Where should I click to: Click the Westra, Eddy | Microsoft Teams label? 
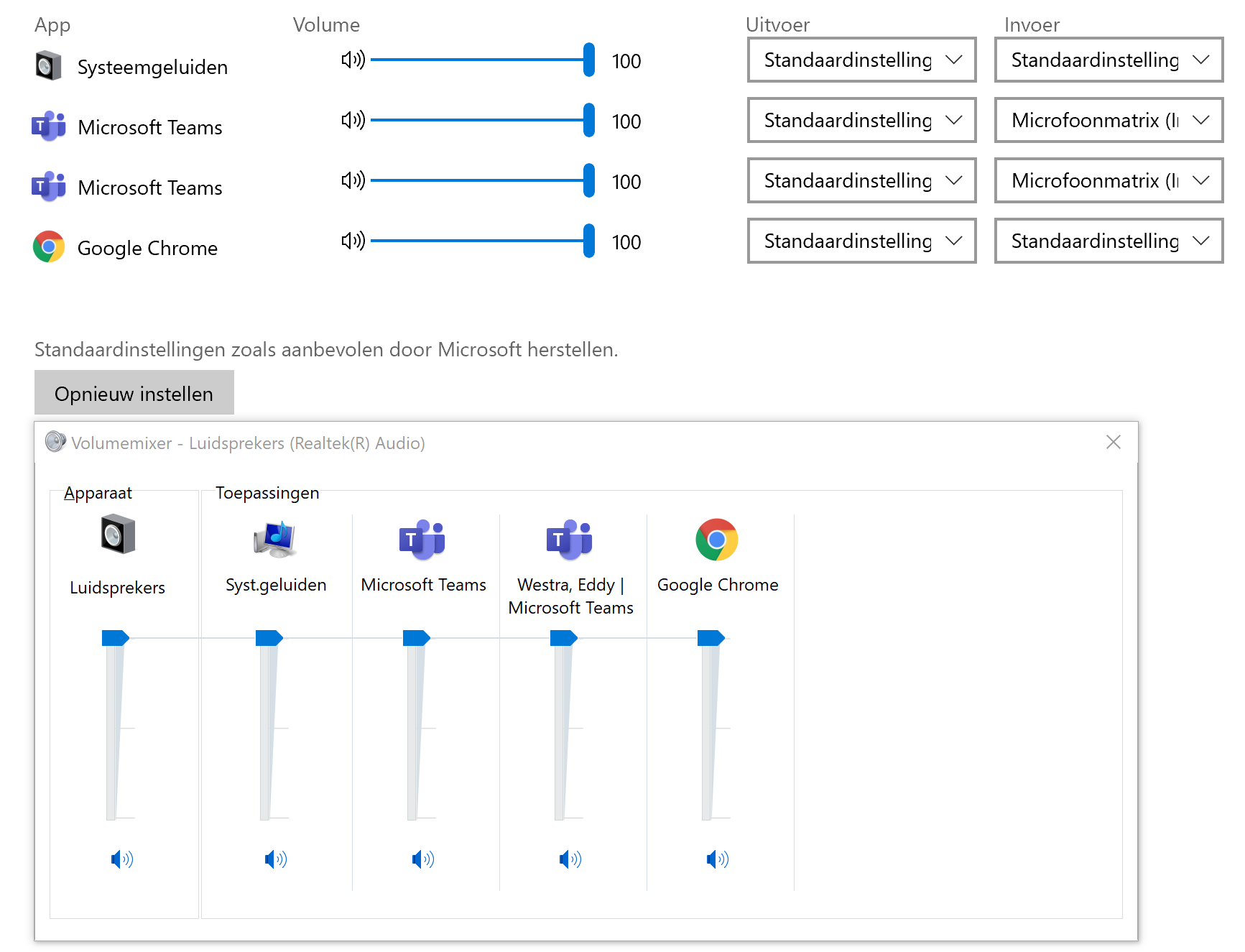(x=571, y=596)
